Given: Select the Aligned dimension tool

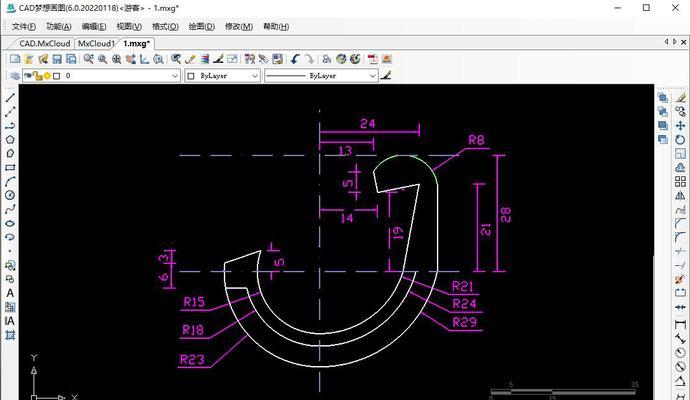Looking at the screenshot, I should point(680,339).
